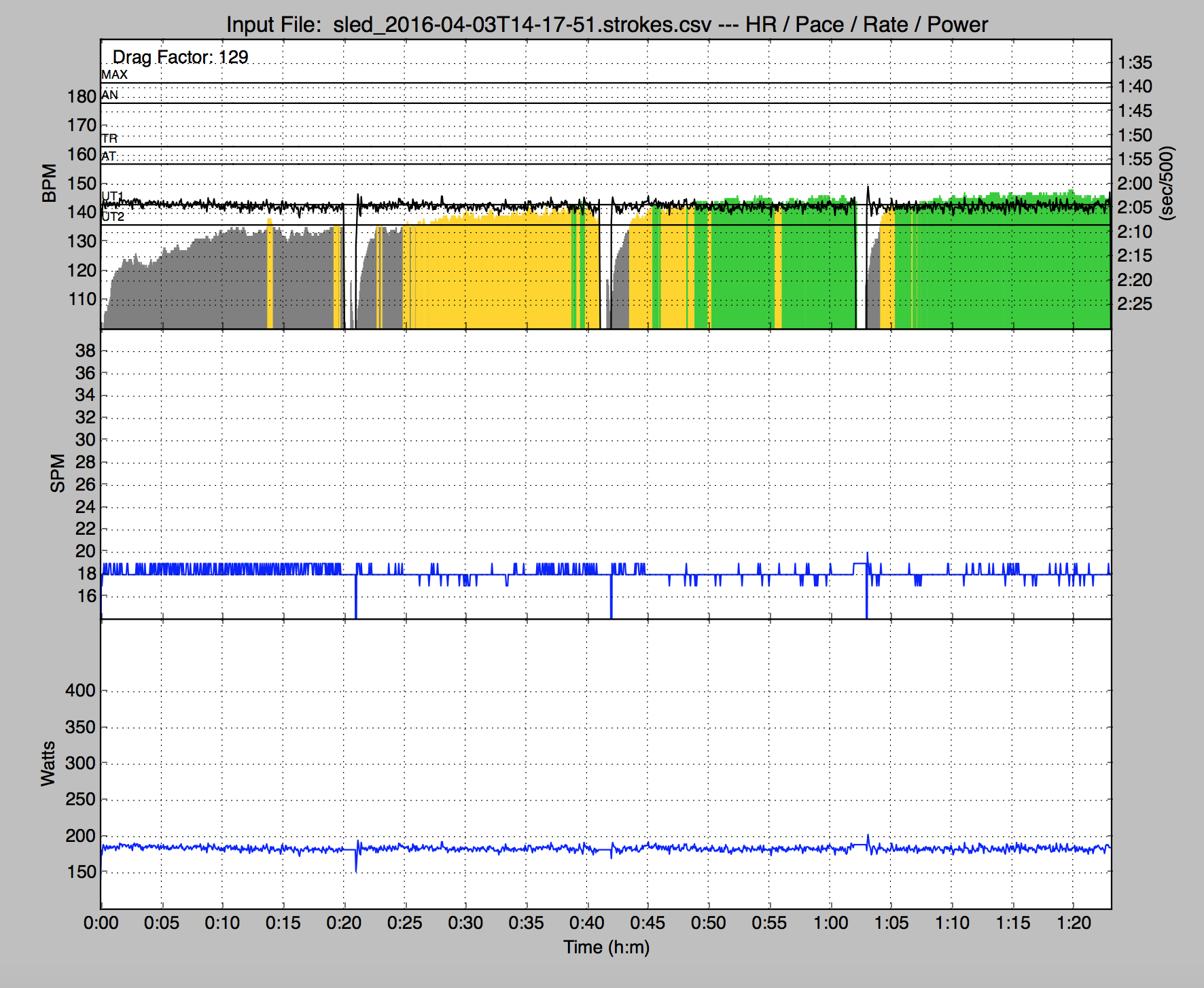Click the BPM axis label
The width and height of the screenshot is (1204, 988).
coord(50,183)
